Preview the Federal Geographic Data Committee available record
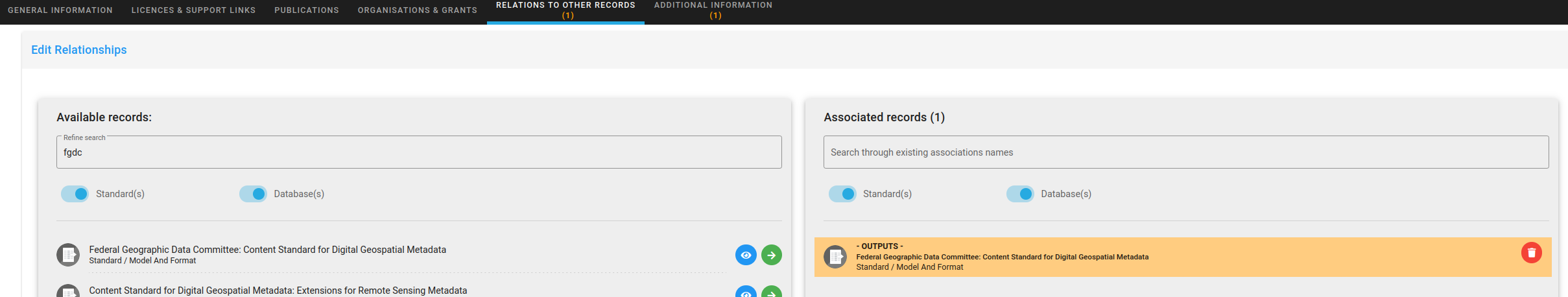Viewport: 1568px width, 297px height. click(x=746, y=255)
